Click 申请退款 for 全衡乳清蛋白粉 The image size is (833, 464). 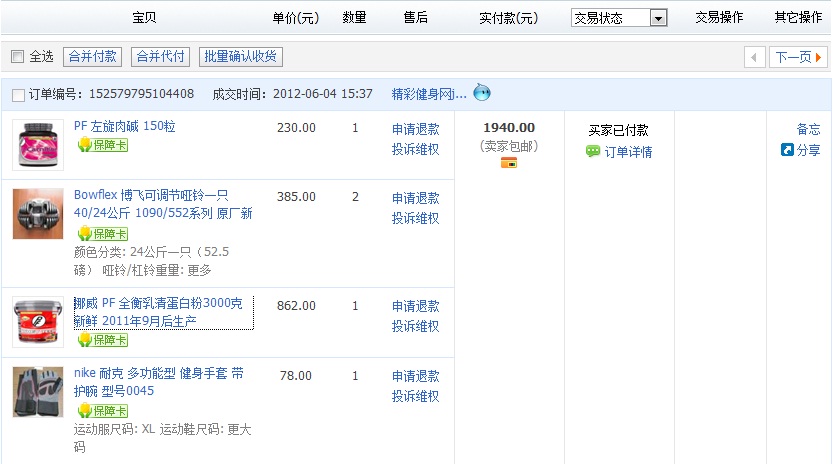[x=415, y=306]
